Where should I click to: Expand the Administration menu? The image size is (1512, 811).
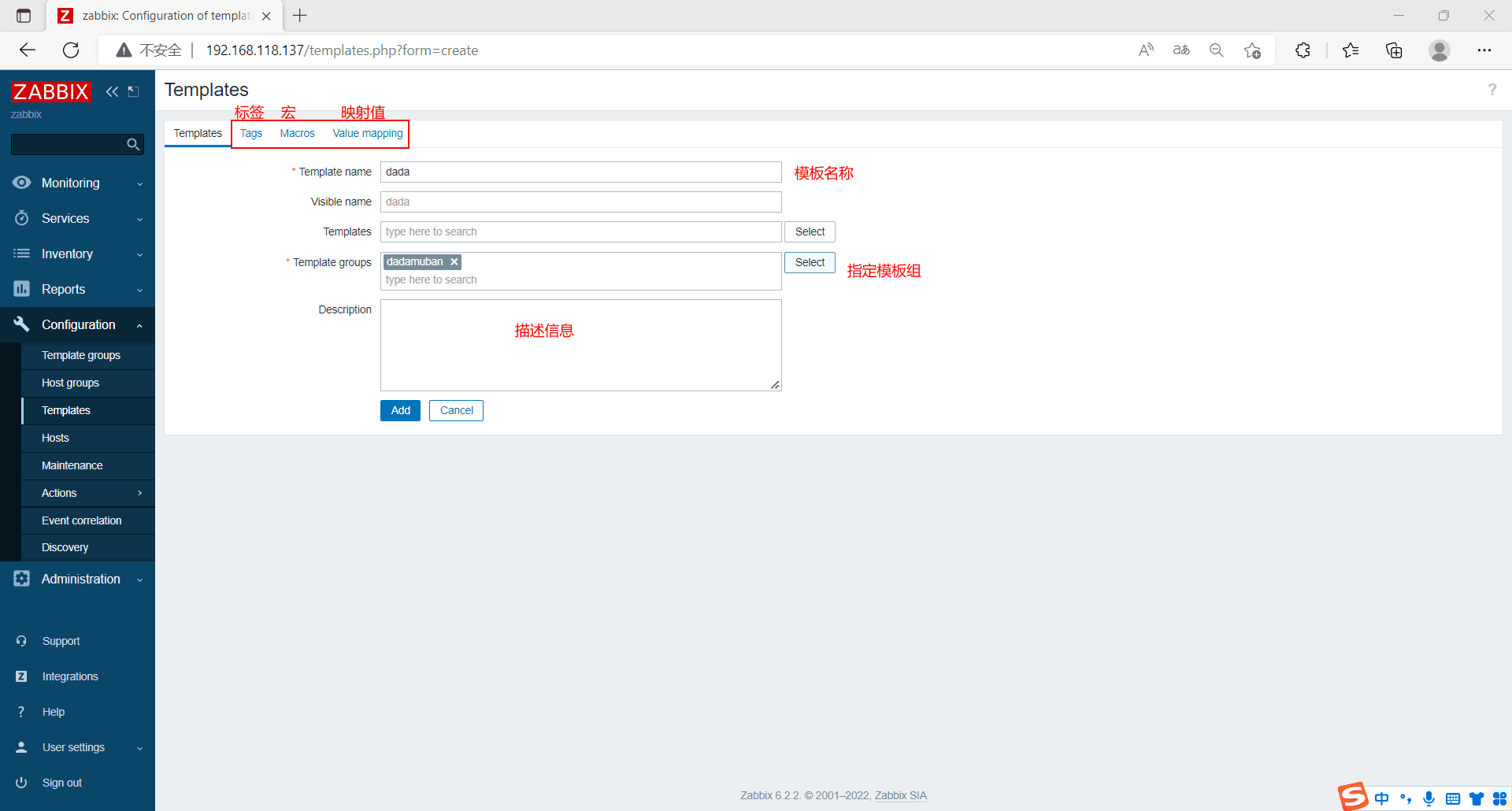click(x=139, y=580)
